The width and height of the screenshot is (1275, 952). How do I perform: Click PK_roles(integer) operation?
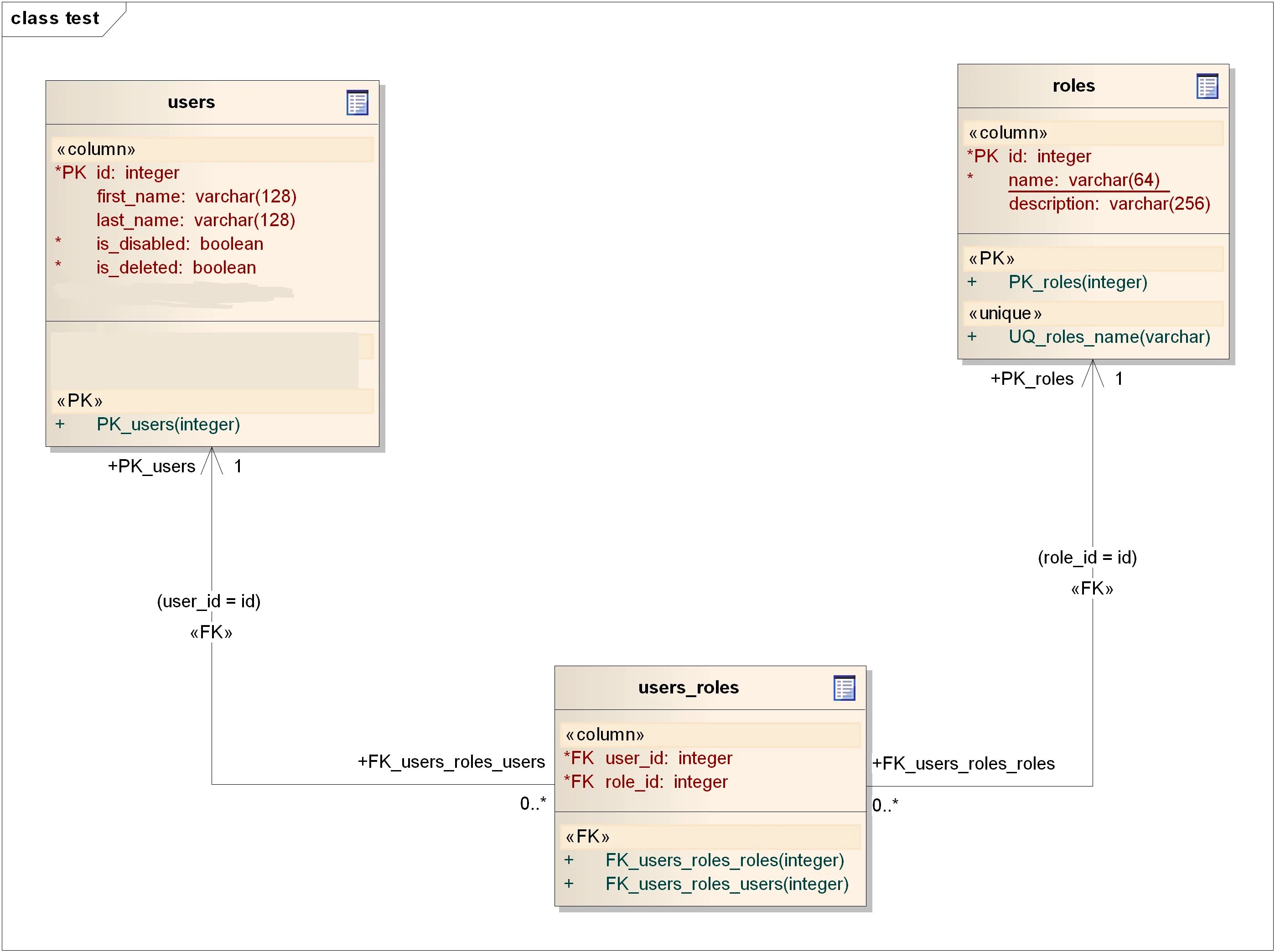(x=1077, y=282)
